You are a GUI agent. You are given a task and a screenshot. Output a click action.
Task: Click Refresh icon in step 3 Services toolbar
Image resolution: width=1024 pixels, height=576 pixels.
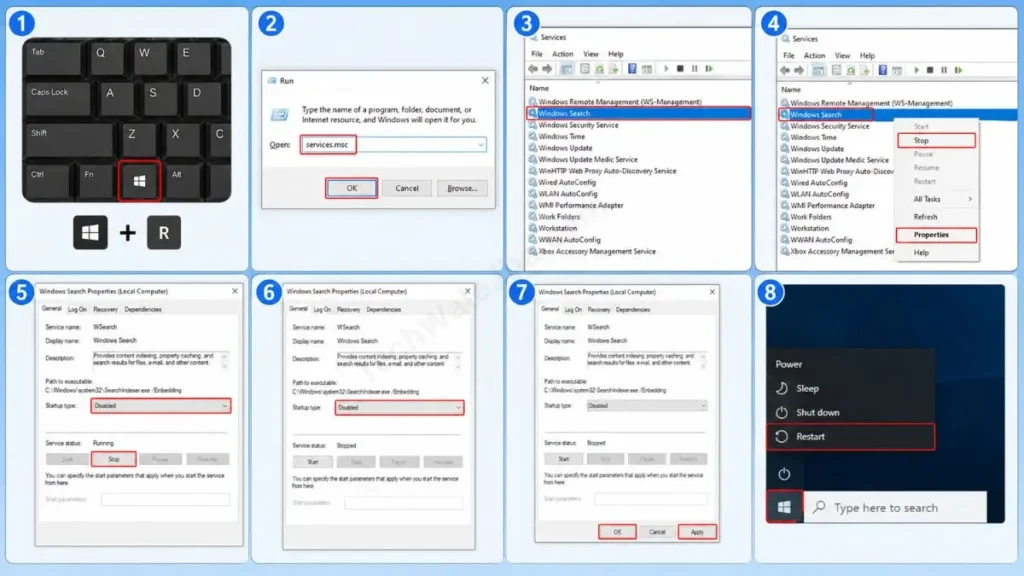[599, 69]
